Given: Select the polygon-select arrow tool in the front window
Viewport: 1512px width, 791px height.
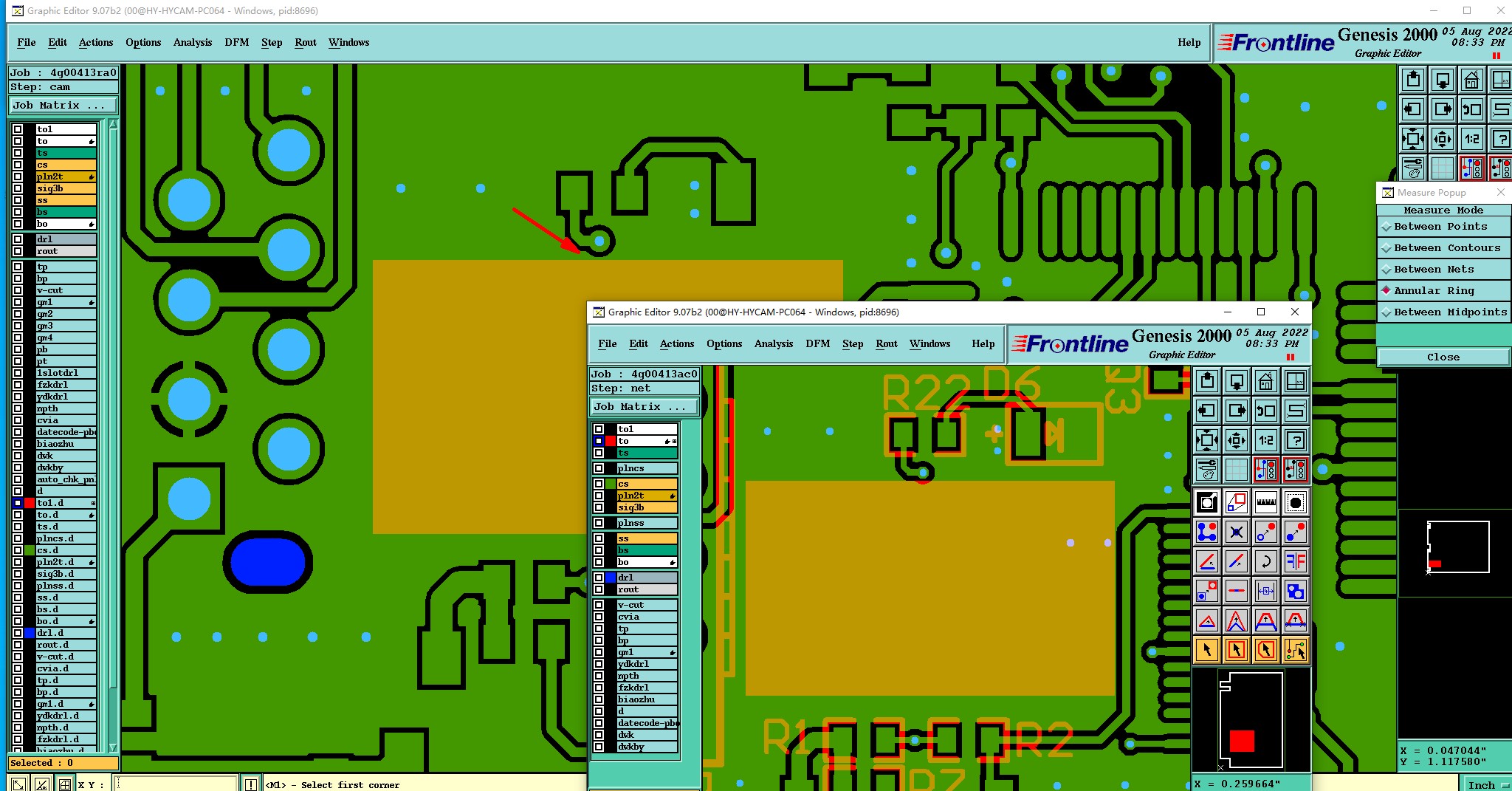Looking at the screenshot, I should (1266, 651).
